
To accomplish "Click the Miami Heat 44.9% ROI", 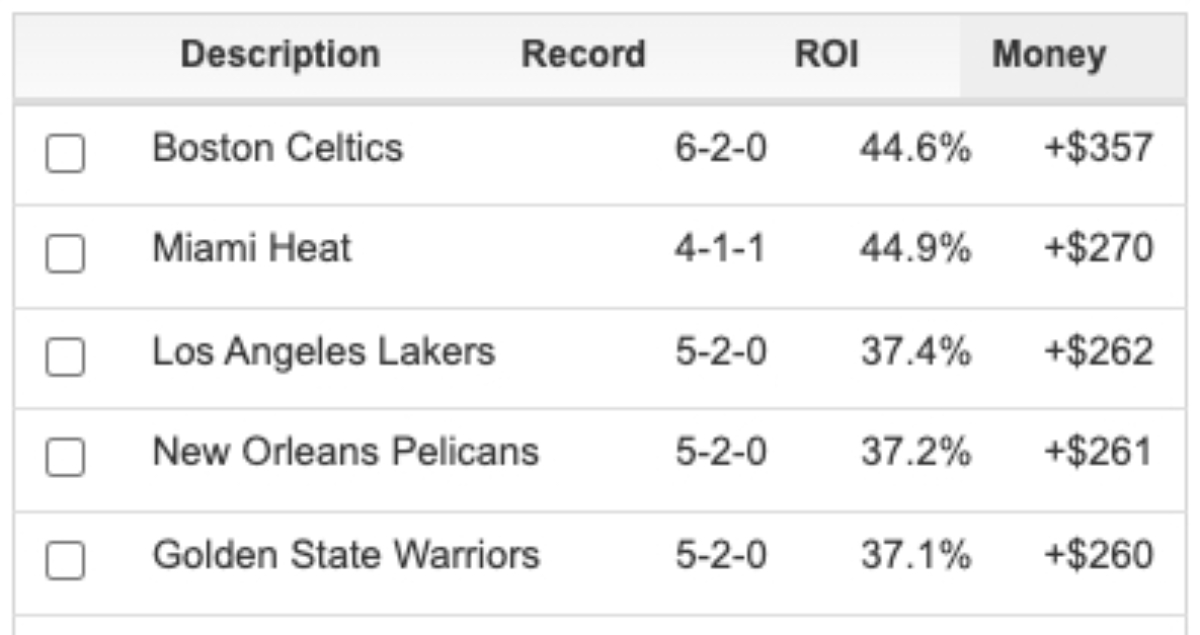I will [915, 249].
